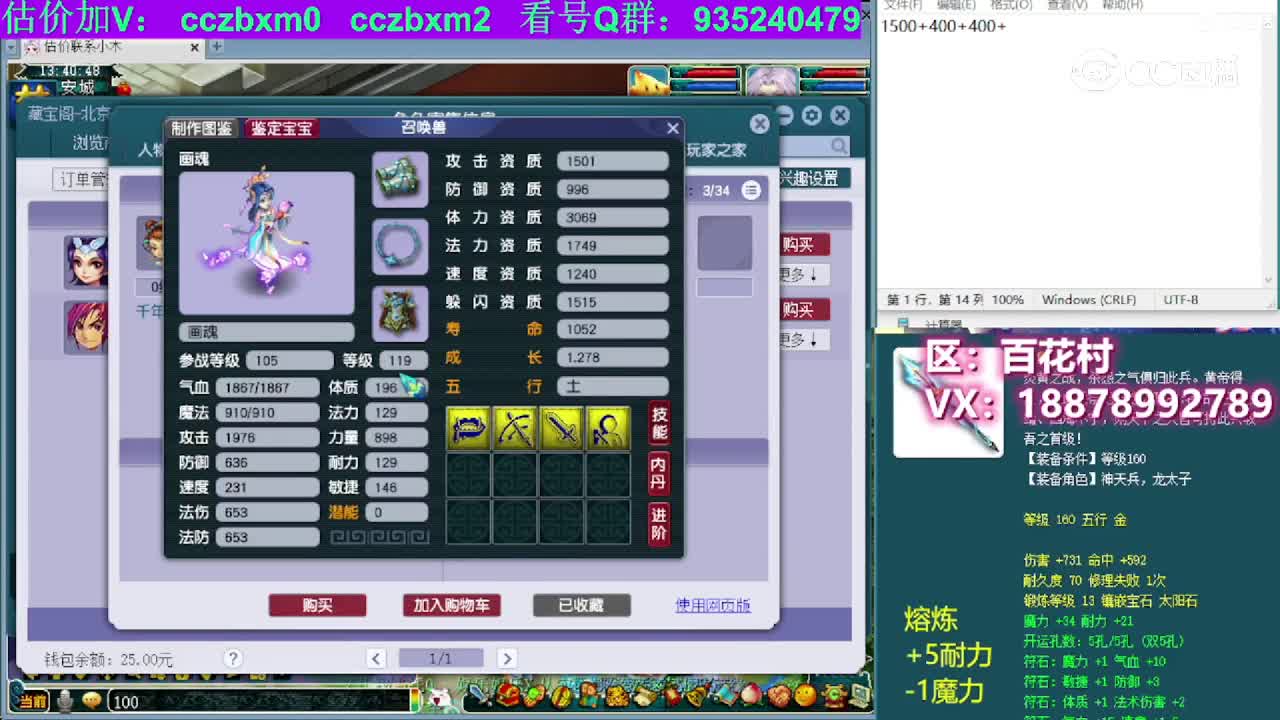Viewport: 1280px width, 720px height.
Task: Open the first equipment slot icon of the summon
Action: tap(400, 180)
